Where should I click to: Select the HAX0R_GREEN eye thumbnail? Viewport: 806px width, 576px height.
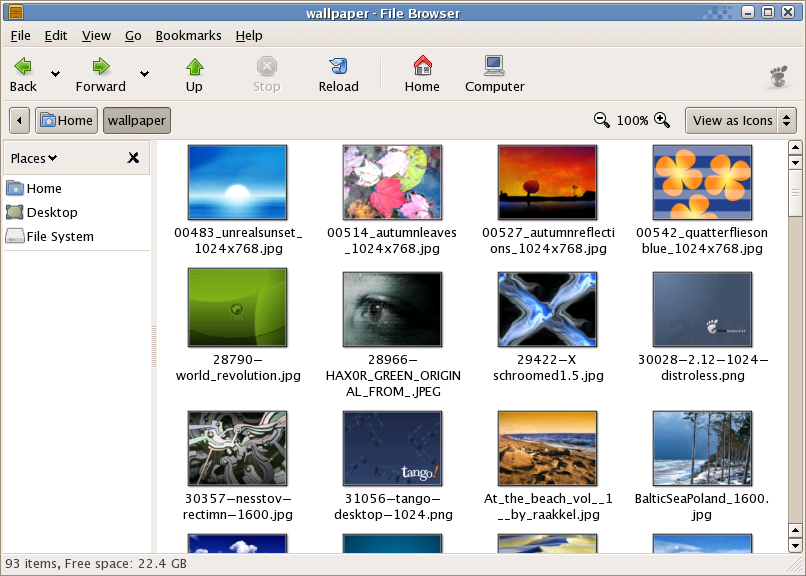392,309
